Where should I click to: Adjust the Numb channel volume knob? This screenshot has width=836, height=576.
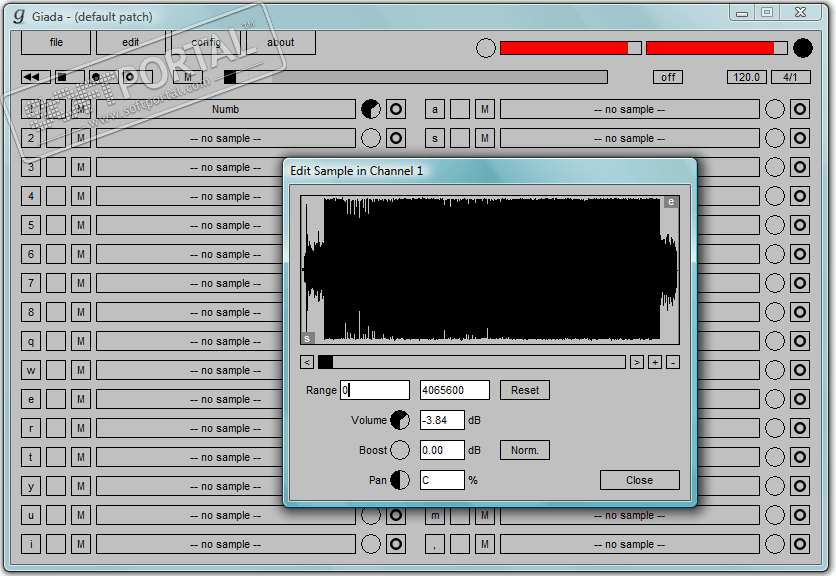click(x=371, y=109)
